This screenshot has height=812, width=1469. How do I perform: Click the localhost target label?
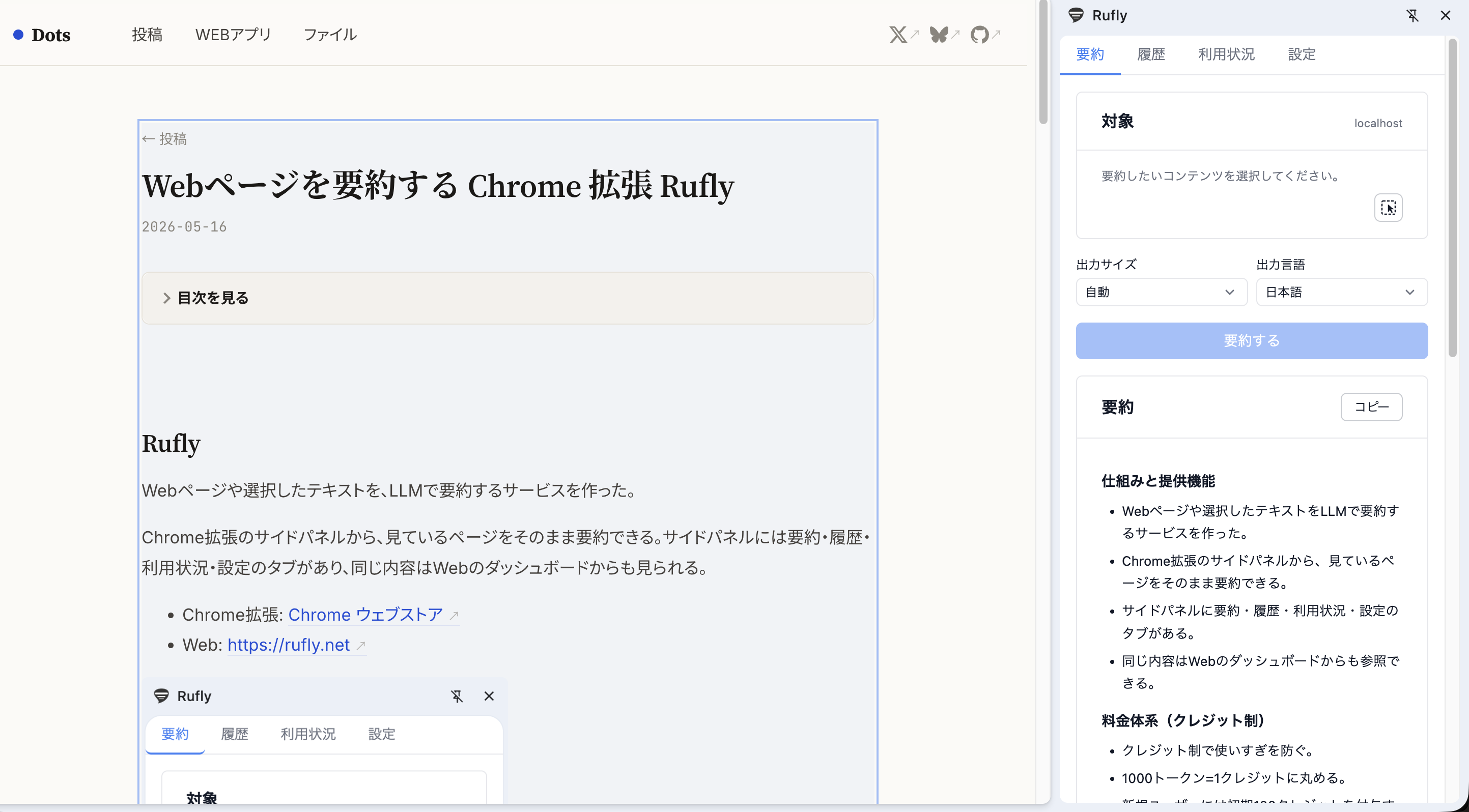(x=1378, y=123)
